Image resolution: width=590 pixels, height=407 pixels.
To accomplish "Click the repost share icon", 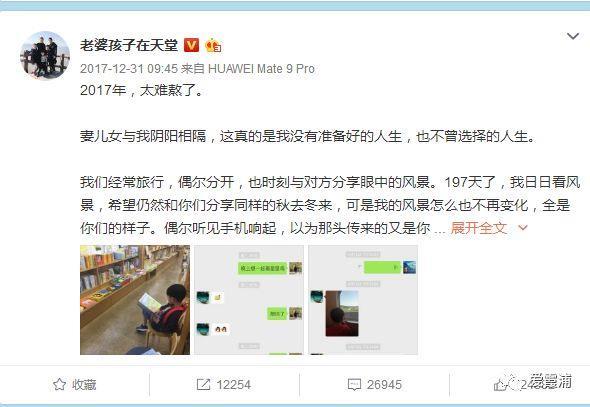I will click(x=204, y=384).
